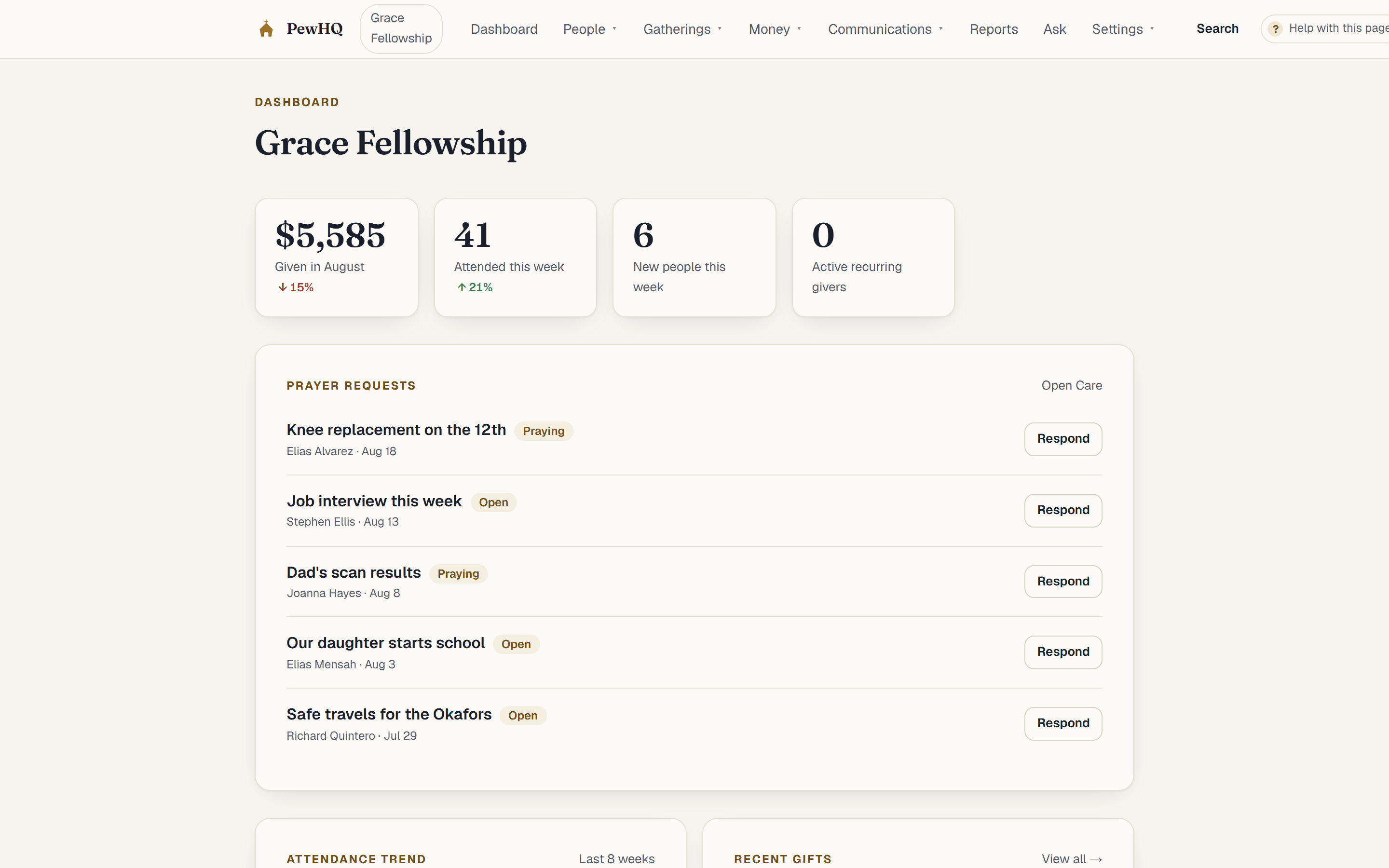
Task: Expand the Settings dropdown menu
Action: pyautogui.click(x=1123, y=29)
